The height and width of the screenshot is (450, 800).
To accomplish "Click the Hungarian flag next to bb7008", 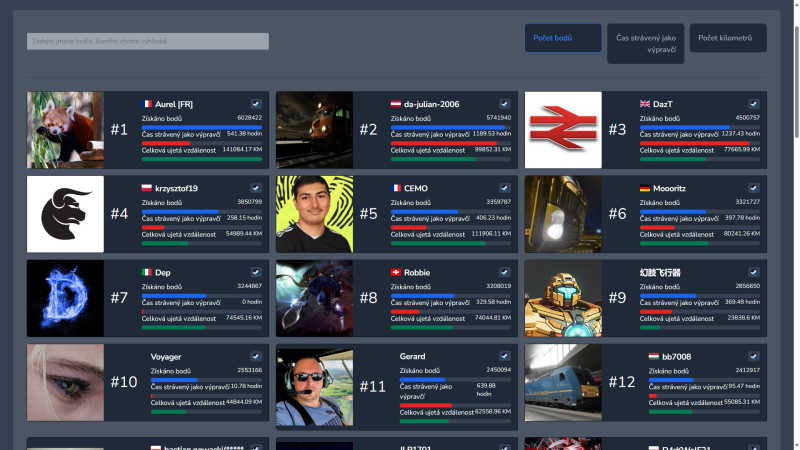I will [654, 357].
